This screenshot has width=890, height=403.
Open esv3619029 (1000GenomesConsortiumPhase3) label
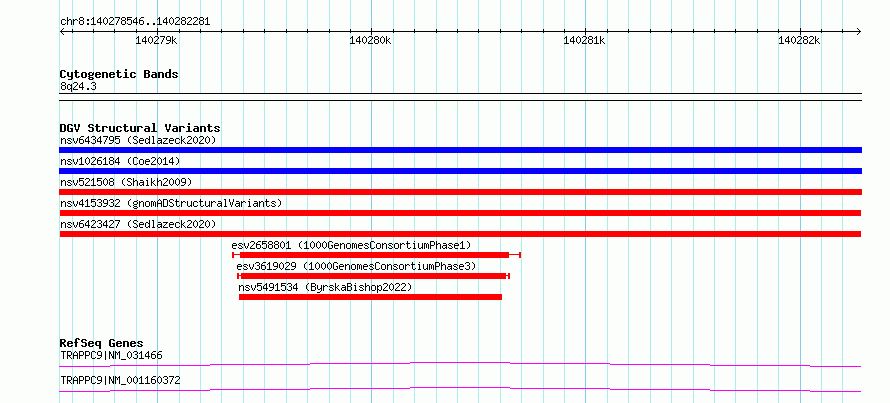coord(356,266)
